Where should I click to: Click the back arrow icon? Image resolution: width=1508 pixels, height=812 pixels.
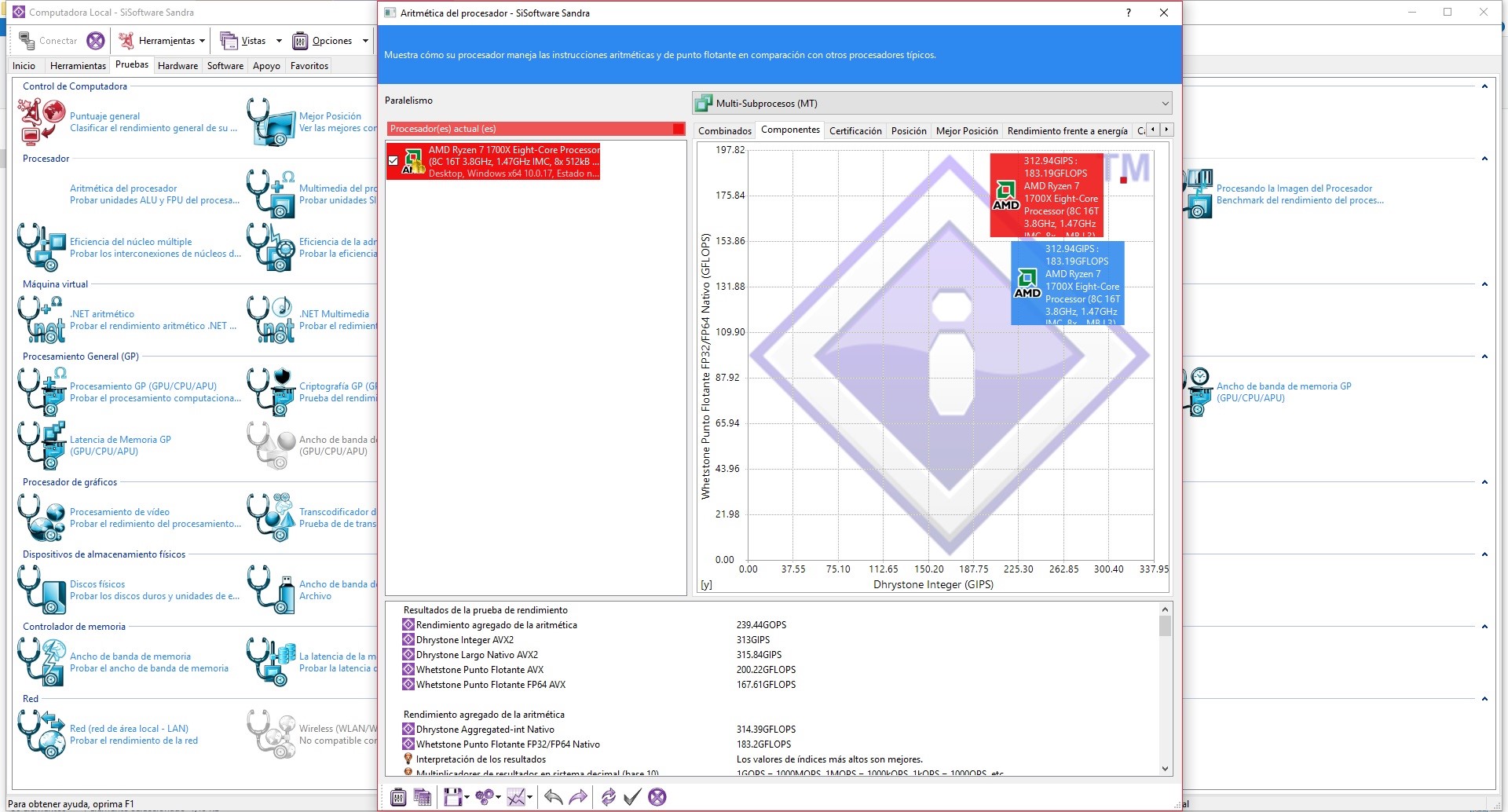pyautogui.click(x=553, y=797)
